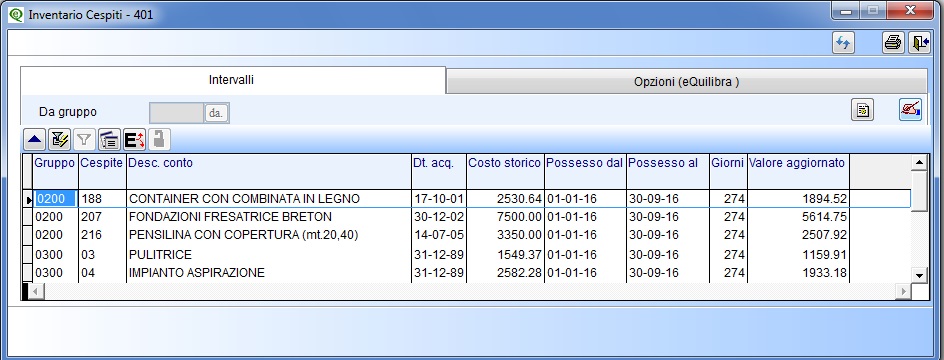This screenshot has height=360, width=944.
Task: Click acquisition date 14-07-05
Action: [439, 235]
